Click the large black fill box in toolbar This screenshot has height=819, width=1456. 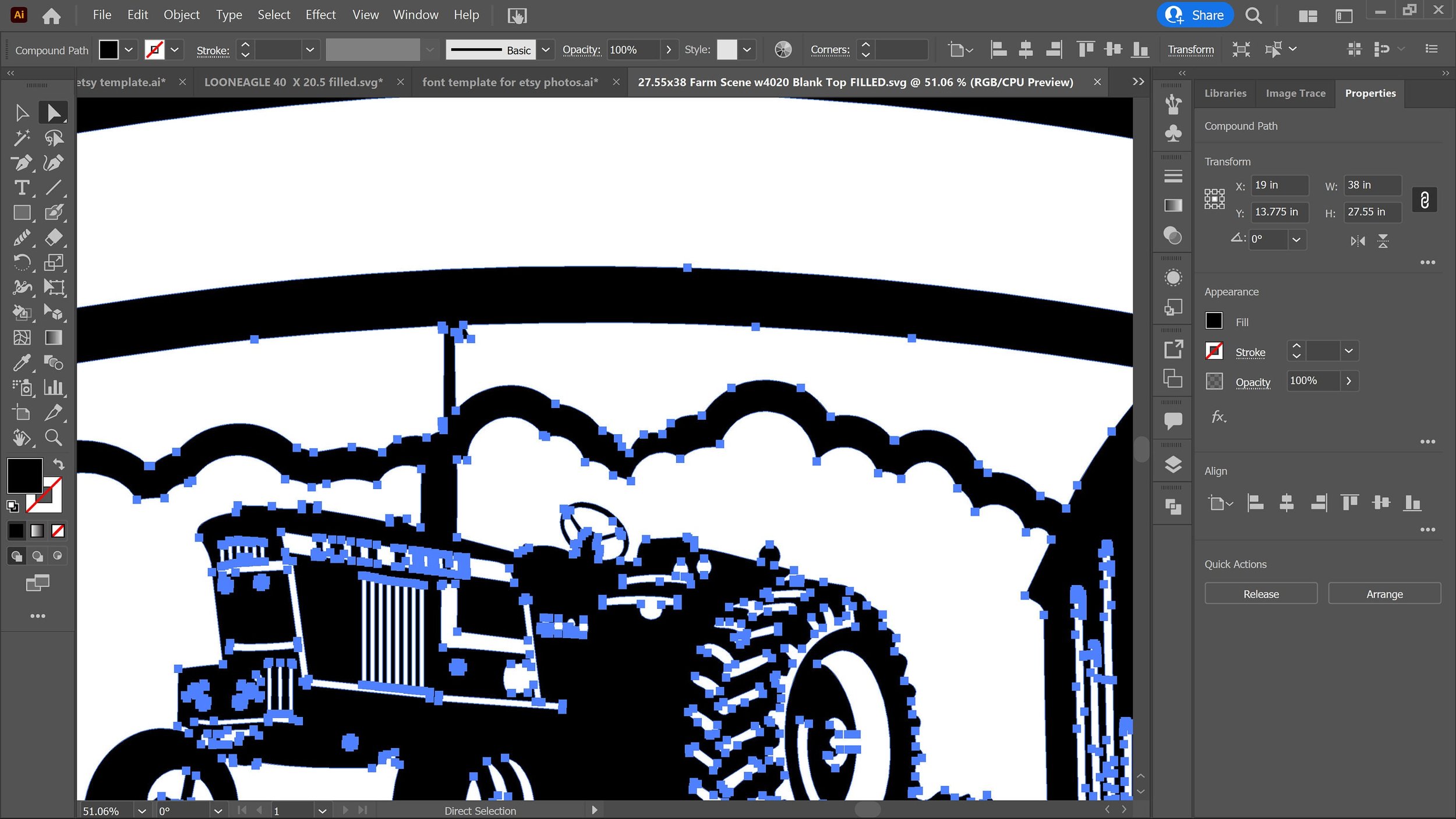pos(24,475)
